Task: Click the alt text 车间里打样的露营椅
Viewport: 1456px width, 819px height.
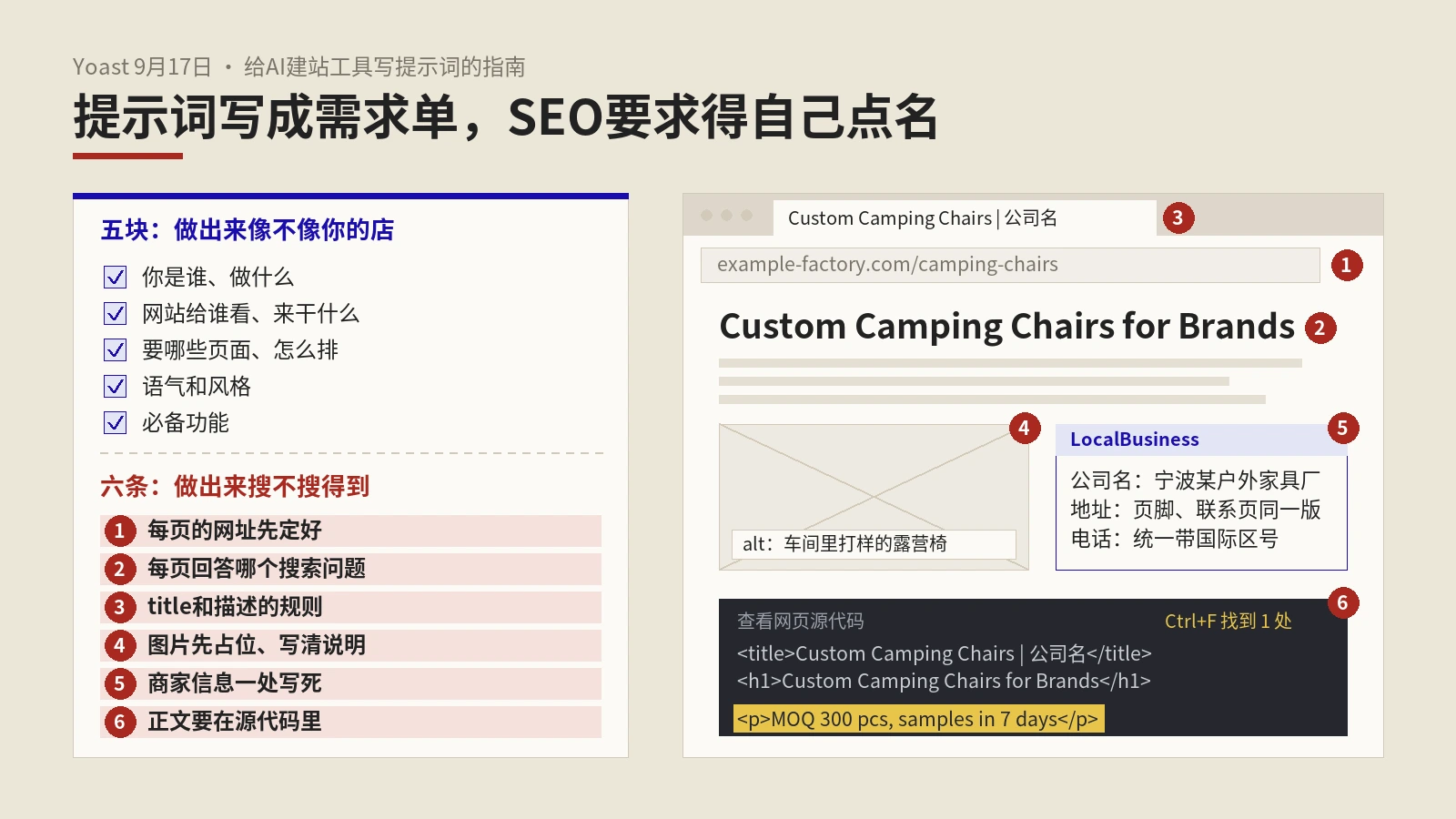Action: [874, 544]
